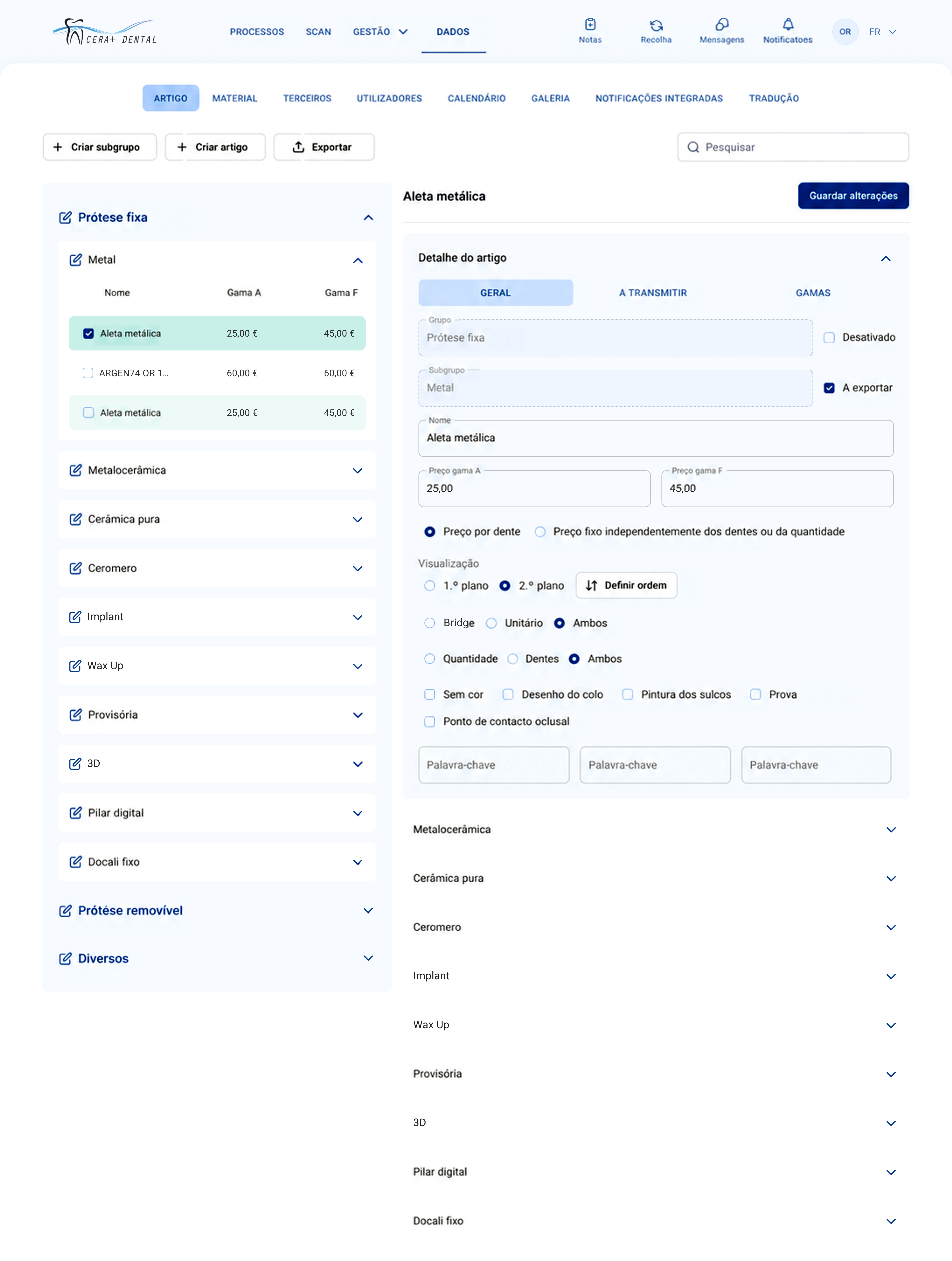The height and width of the screenshot is (1261, 952).
Task: Click edit icon next to Metal subgroup
Action: [x=75, y=260]
